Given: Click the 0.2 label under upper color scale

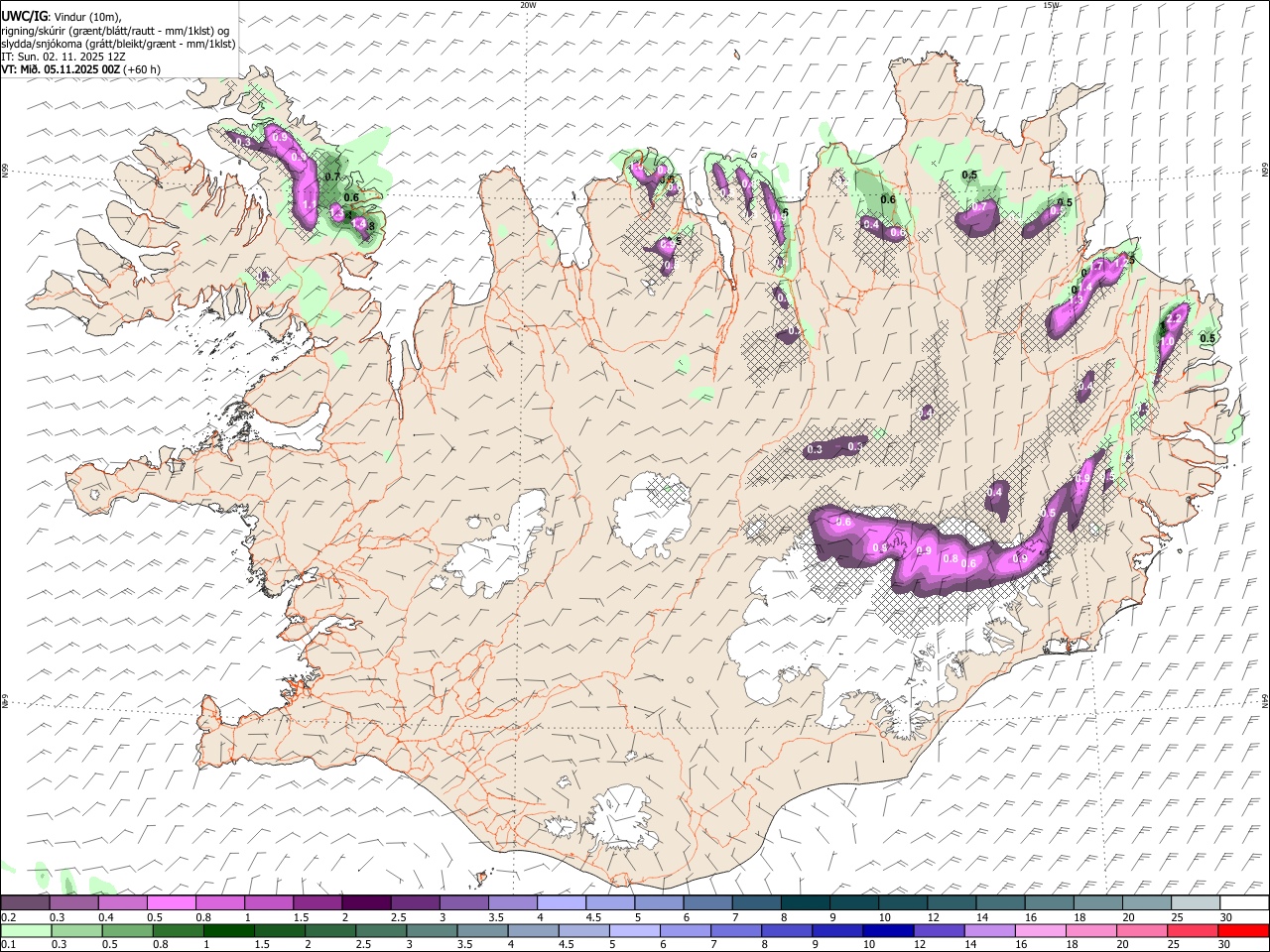Looking at the screenshot, I should (x=8, y=917).
